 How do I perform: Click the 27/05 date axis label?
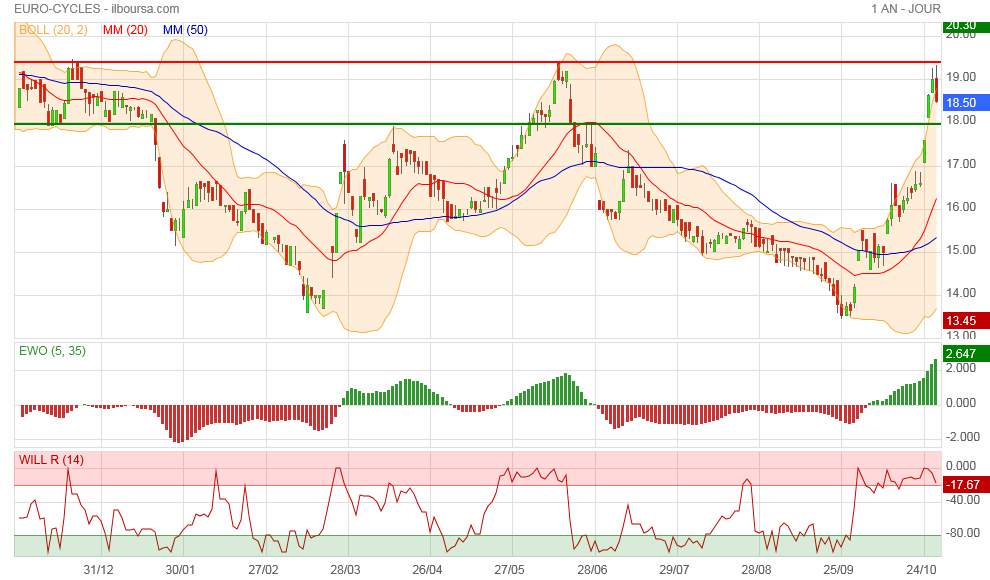click(x=510, y=570)
